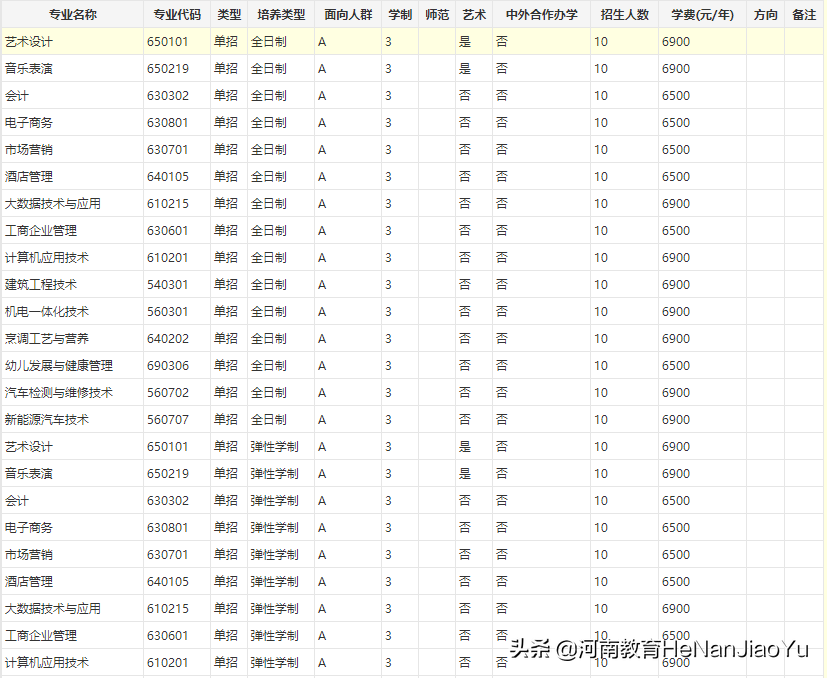Select the 类型 column header
This screenshot has width=827, height=678.
229,15
